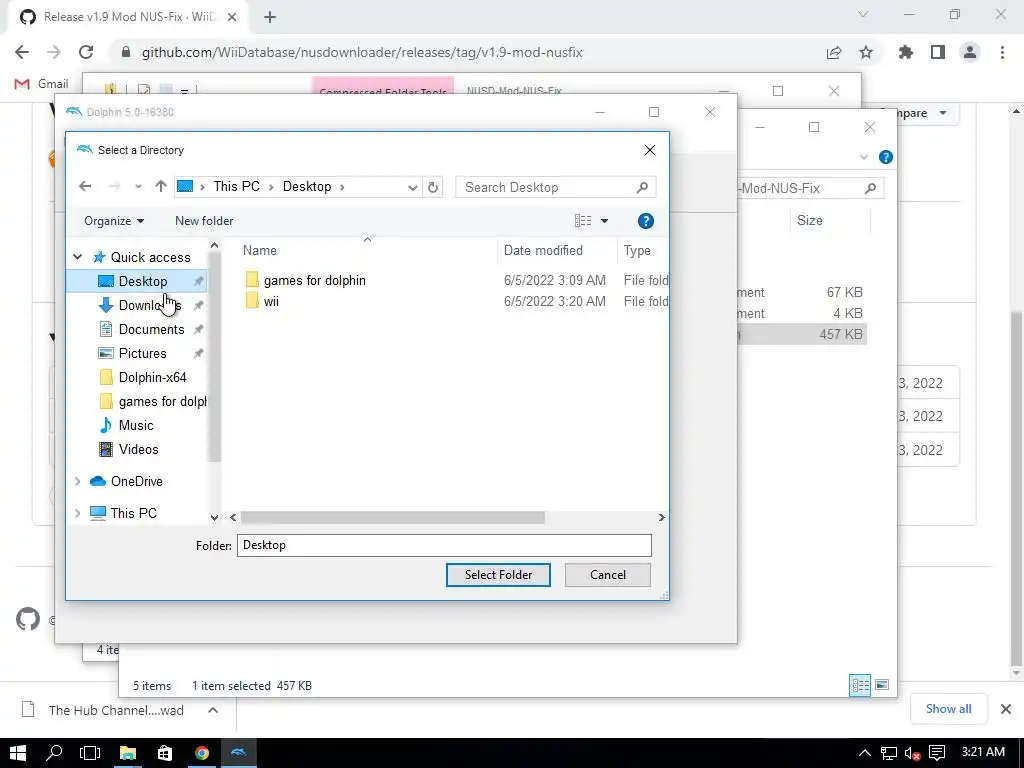Click the GitHub URL in the address bar
Image resolution: width=1024 pixels, height=768 pixels.
[x=362, y=52]
